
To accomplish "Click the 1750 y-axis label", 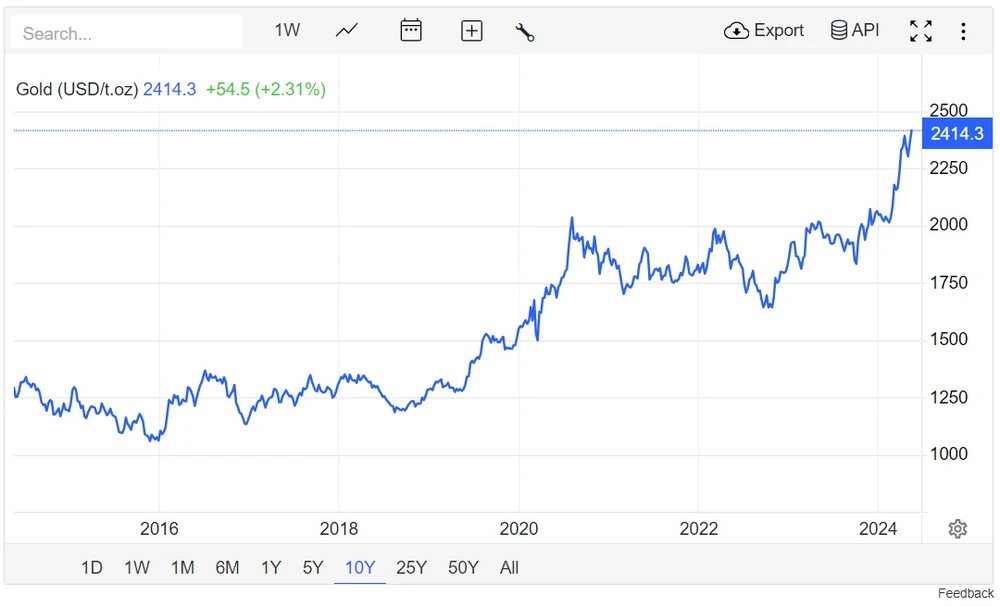I will 948,282.
